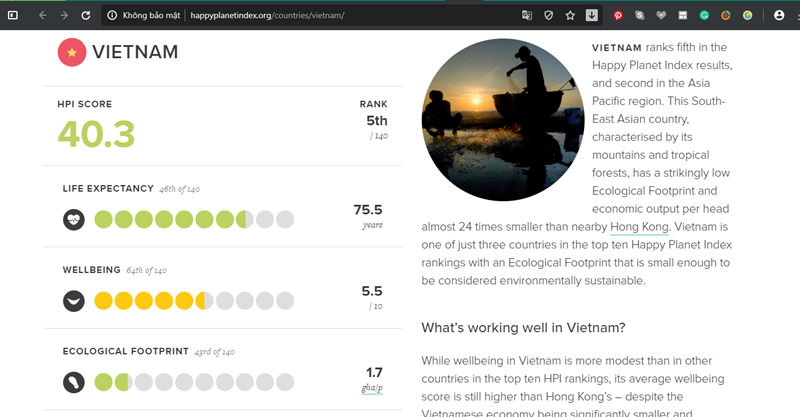Go back to the previous page
Screen dimensions: 800x417
pyautogui.click(x=42, y=15)
